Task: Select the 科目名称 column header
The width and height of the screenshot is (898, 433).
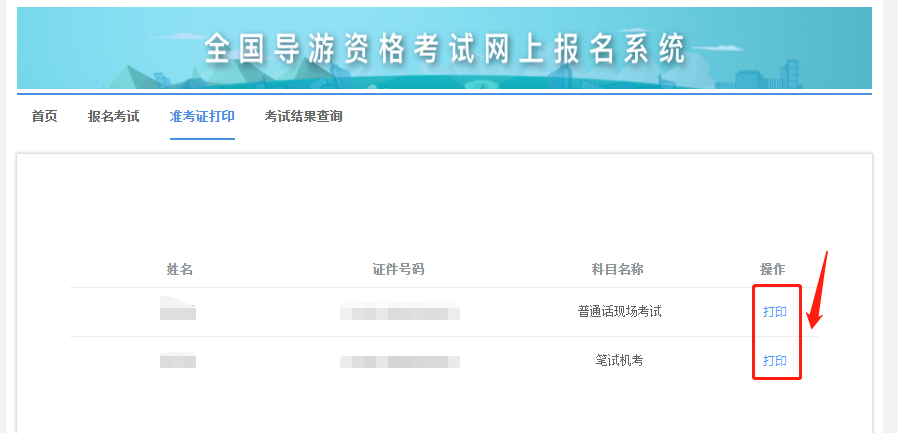Action: pos(618,269)
